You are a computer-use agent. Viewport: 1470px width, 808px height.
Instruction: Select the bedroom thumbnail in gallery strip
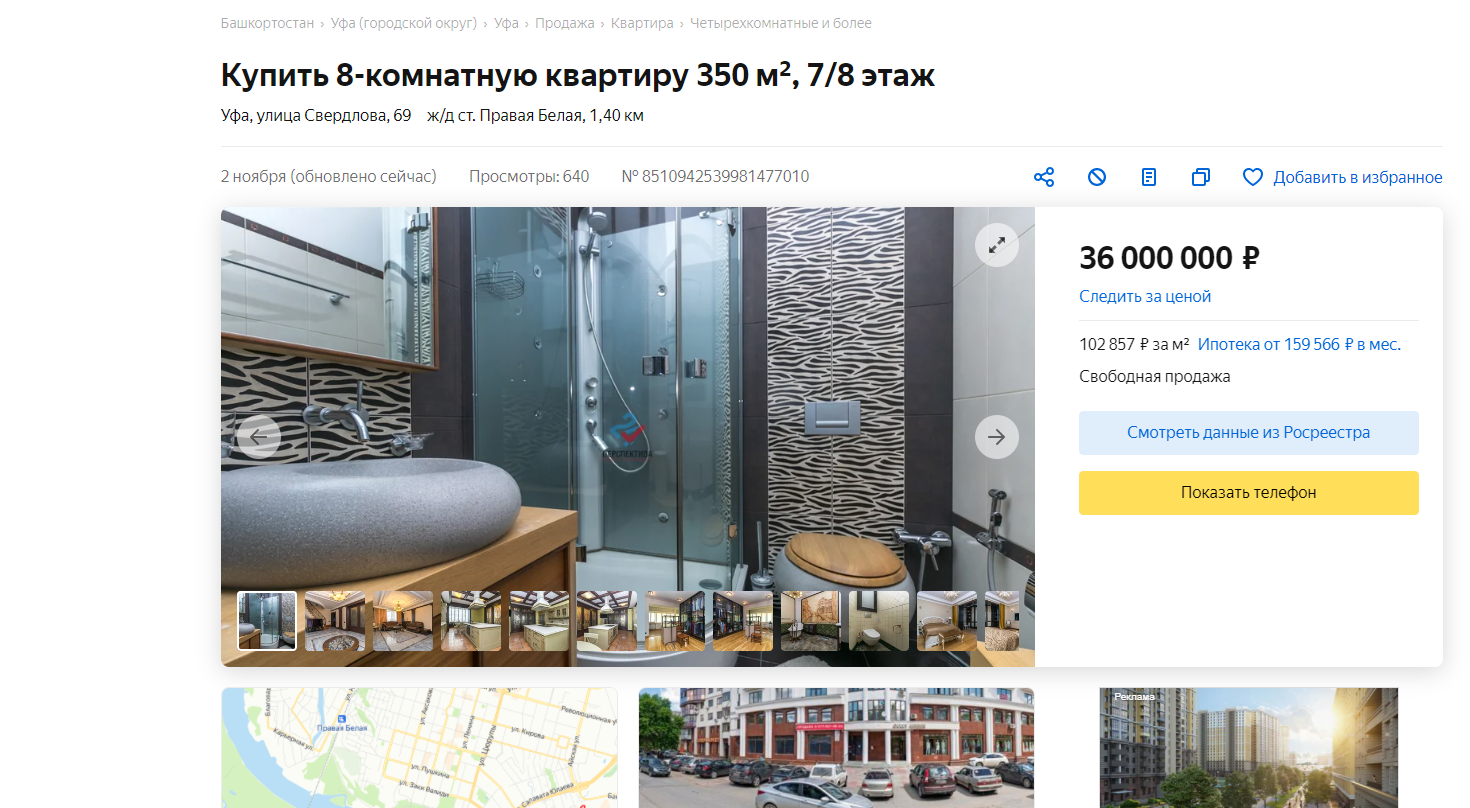click(947, 621)
